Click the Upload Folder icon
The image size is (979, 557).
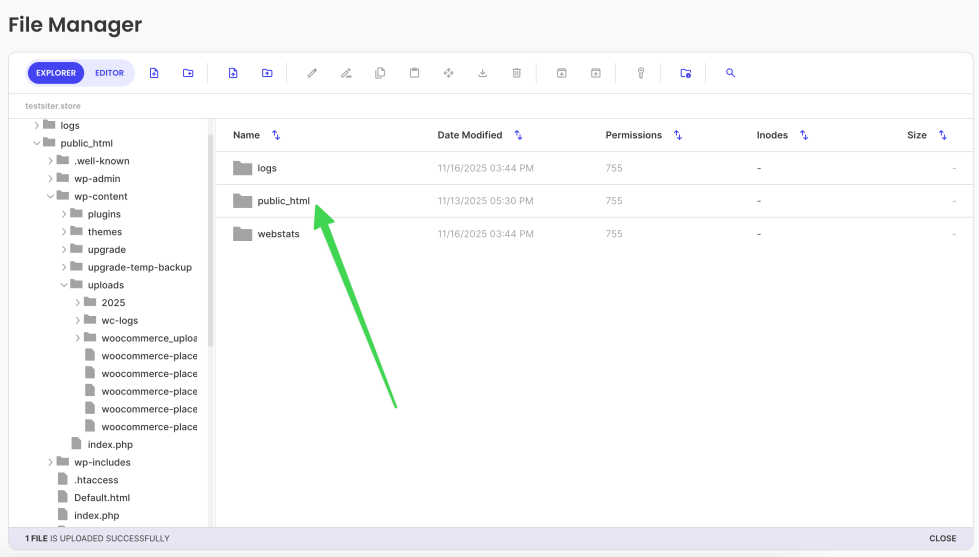pyautogui.click(x=267, y=73)
